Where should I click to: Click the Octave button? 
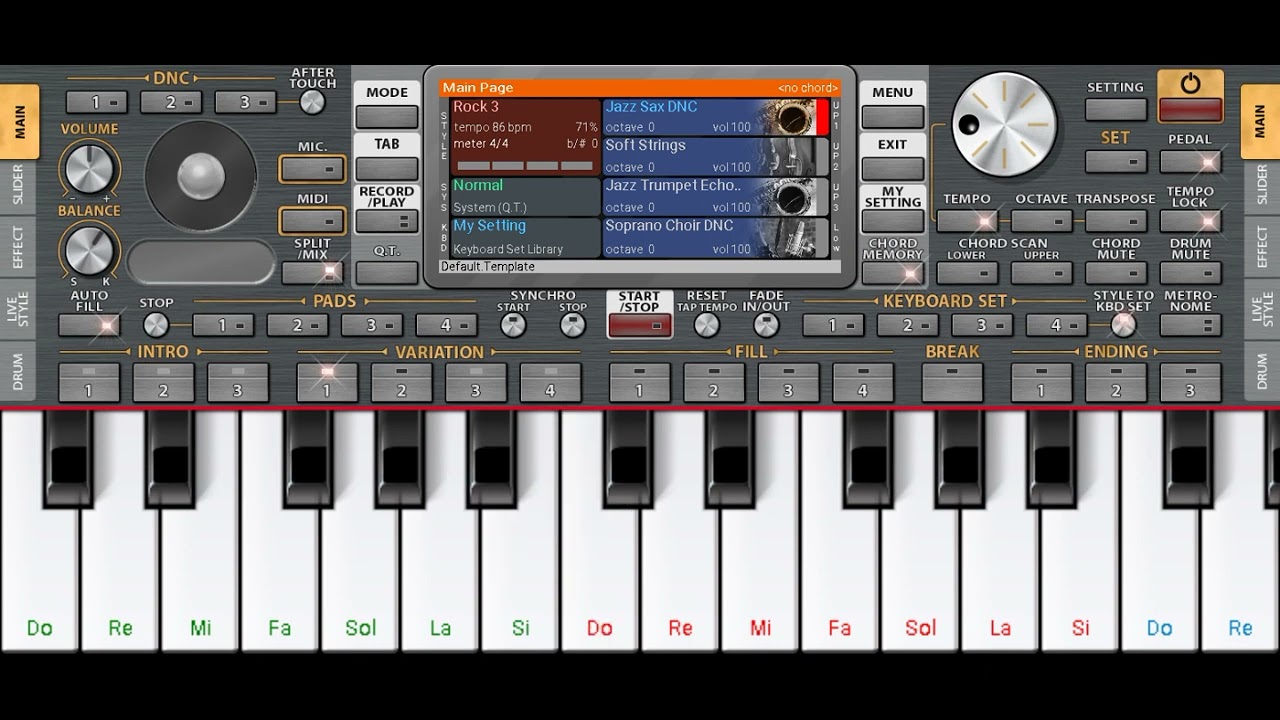coord(1042,221)
